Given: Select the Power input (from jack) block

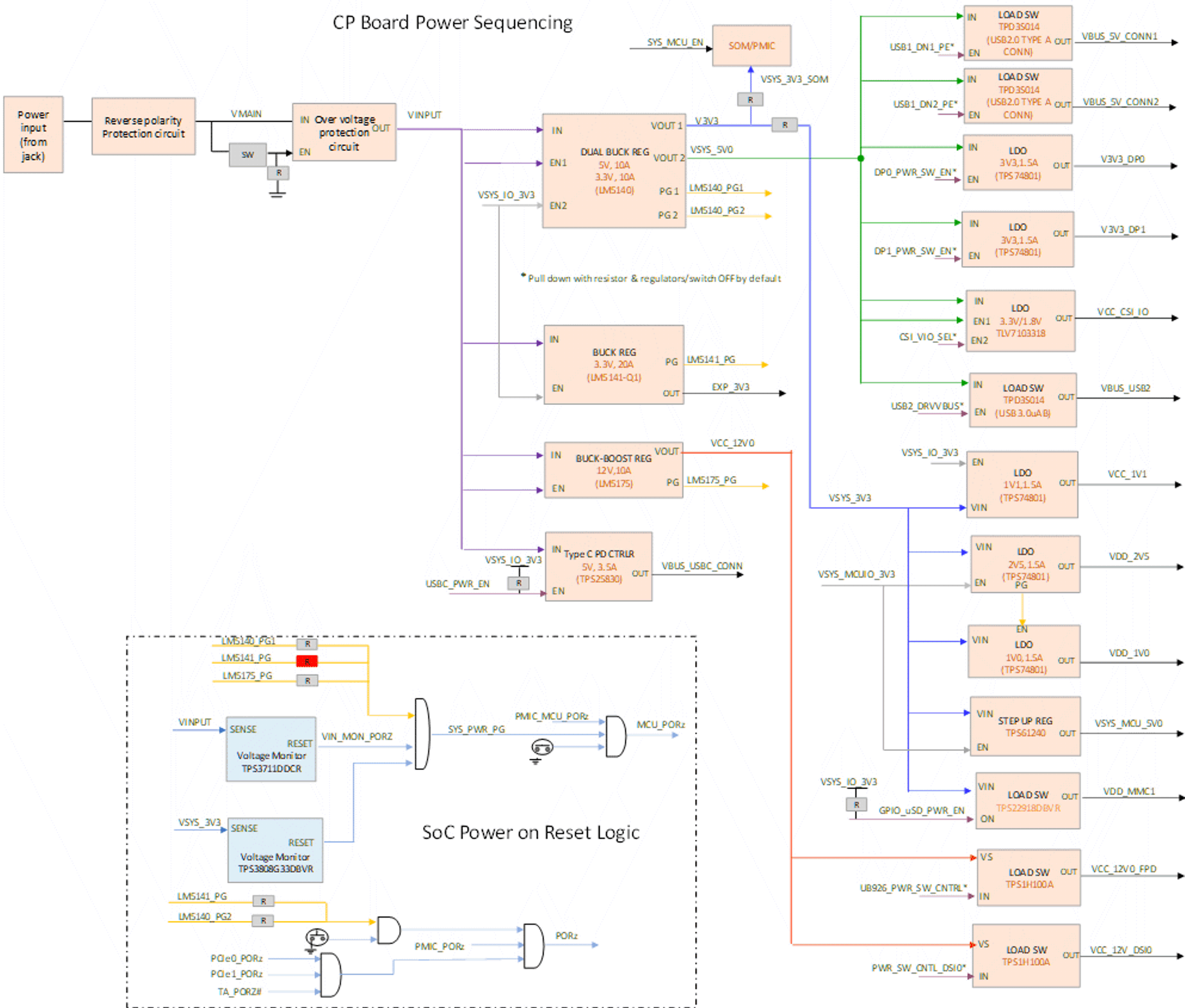Looking at the screenshot, I should coord(33,135).
